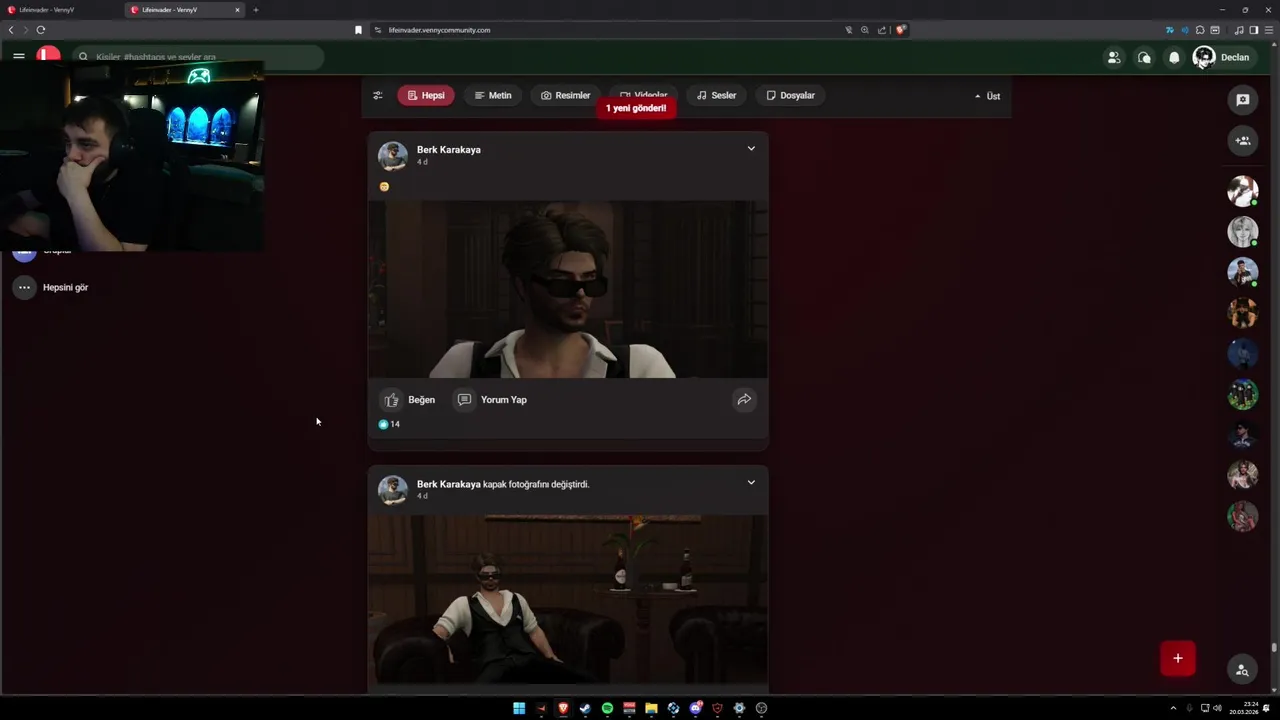Open the extensions puzzle icon
The width and height of the screenshot is (1280, 720).
(x=1200, y=30)
